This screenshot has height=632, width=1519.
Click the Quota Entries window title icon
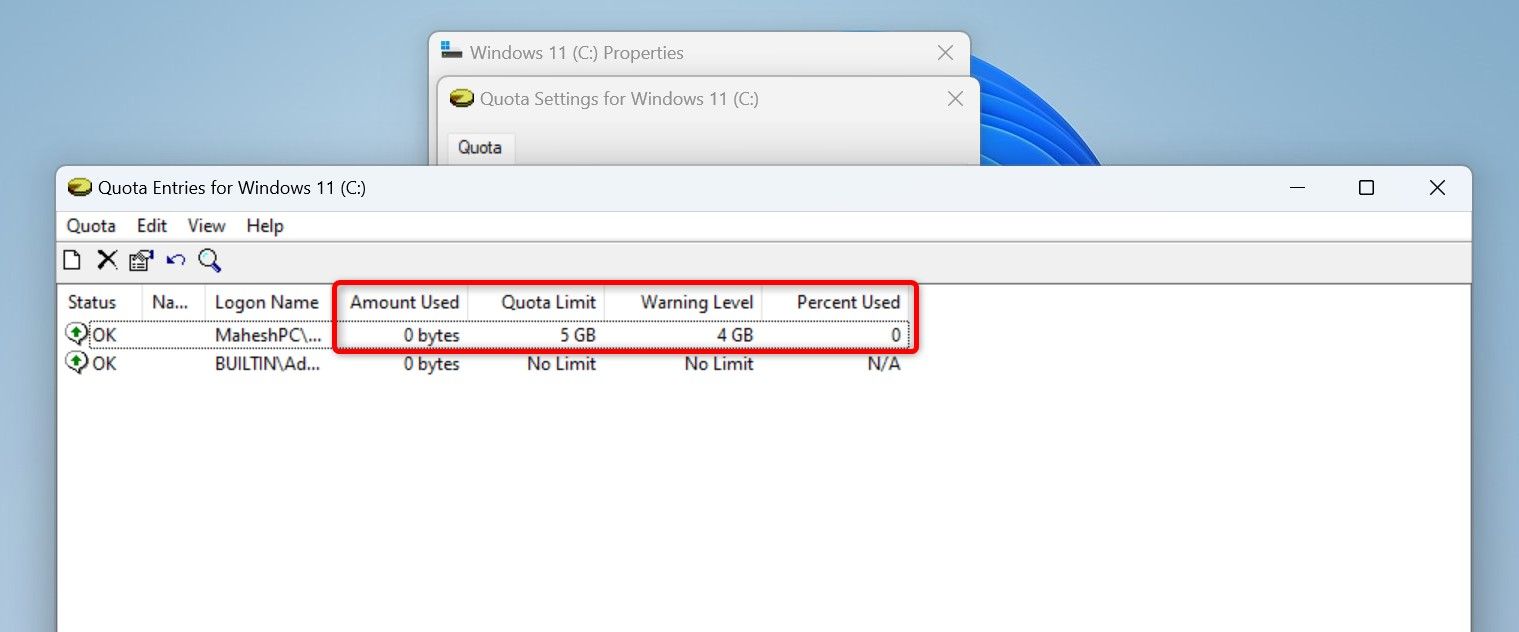tap(80, 187)
